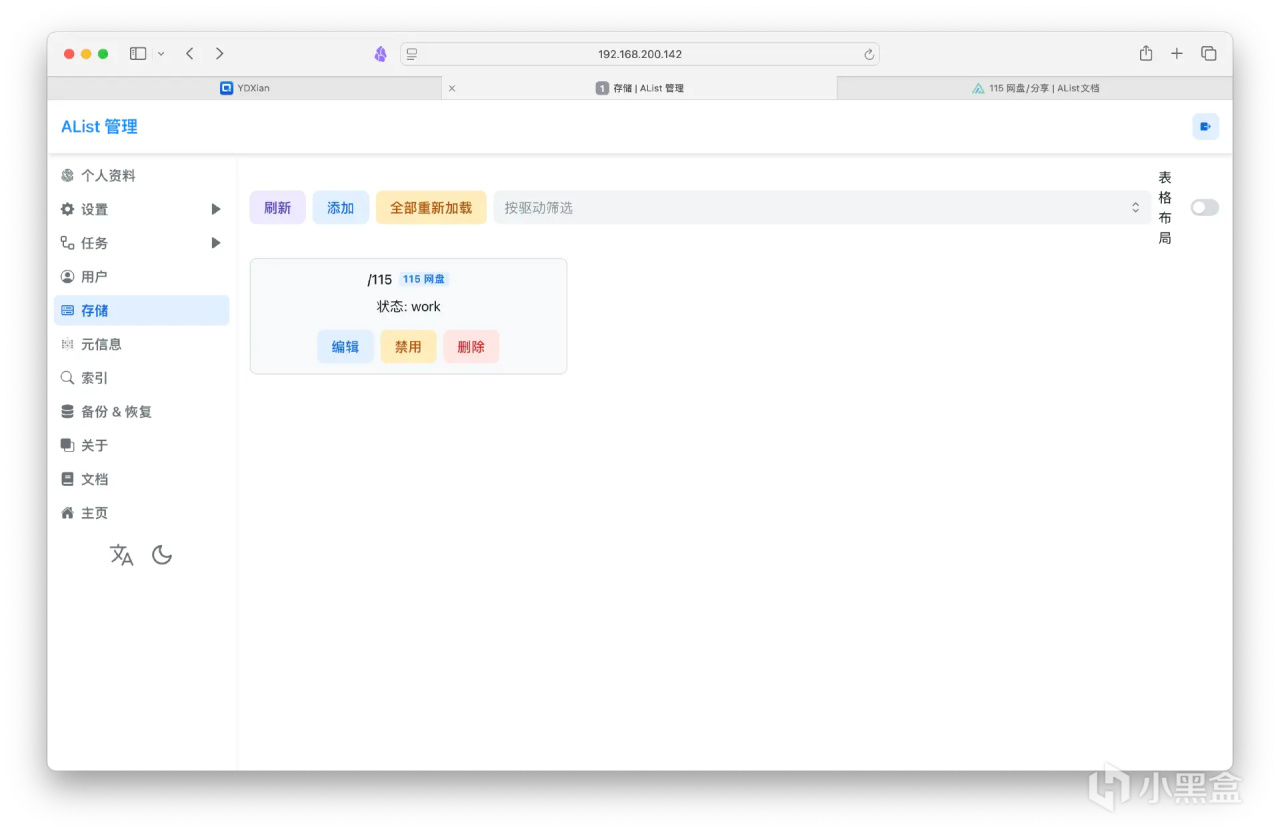1280x833 pixels.
Task: Switch to dark mode with moon icon
Action: click(162, 555)
